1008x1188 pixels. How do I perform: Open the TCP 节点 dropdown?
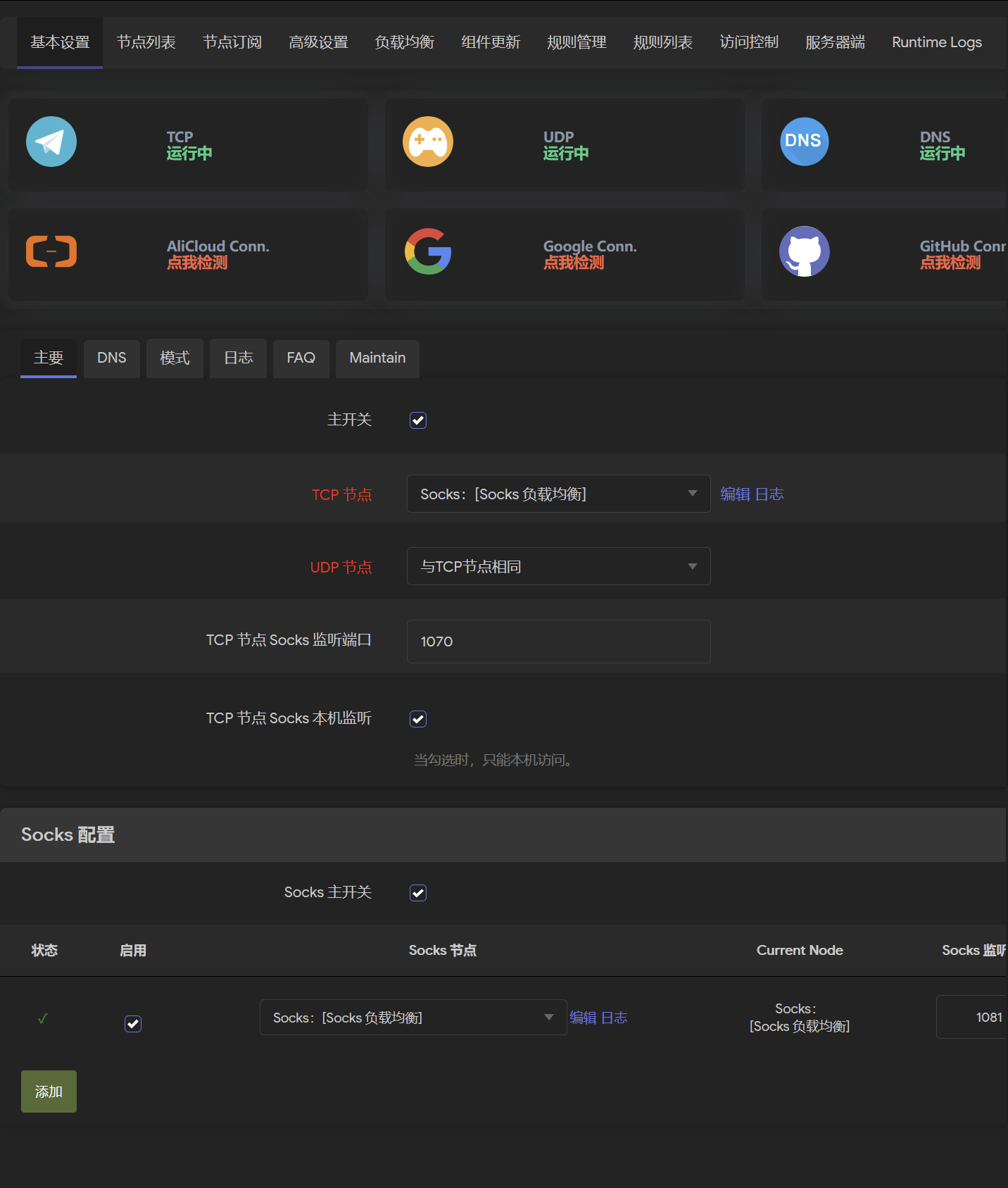(559, 494)
